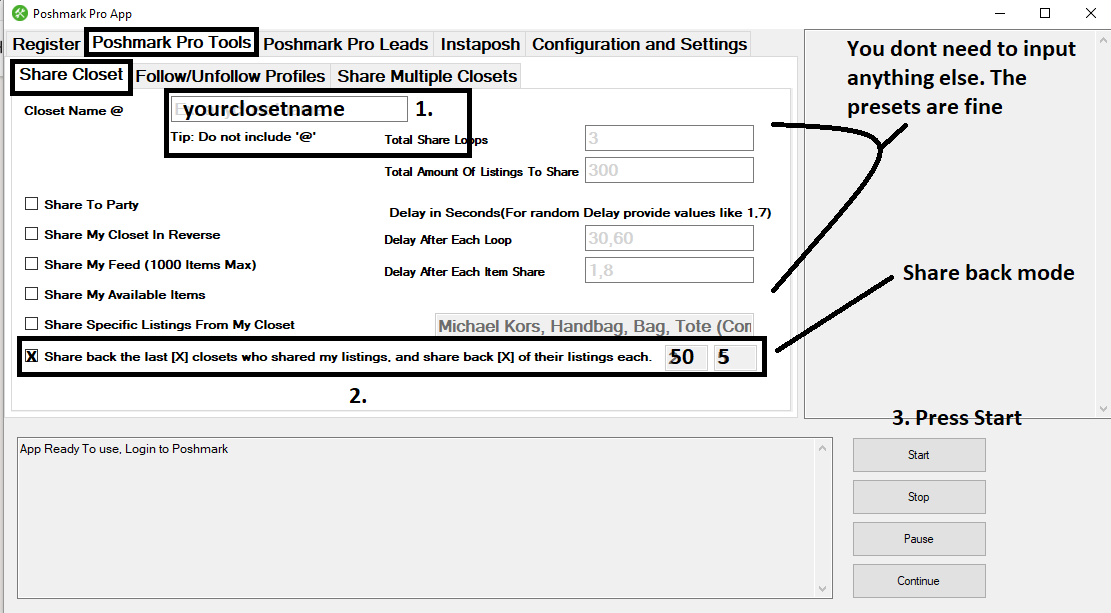Screen dimensions: 1111x613
Task: Close the Poshmark Pro App window
Action: (x=1091, y=13)
